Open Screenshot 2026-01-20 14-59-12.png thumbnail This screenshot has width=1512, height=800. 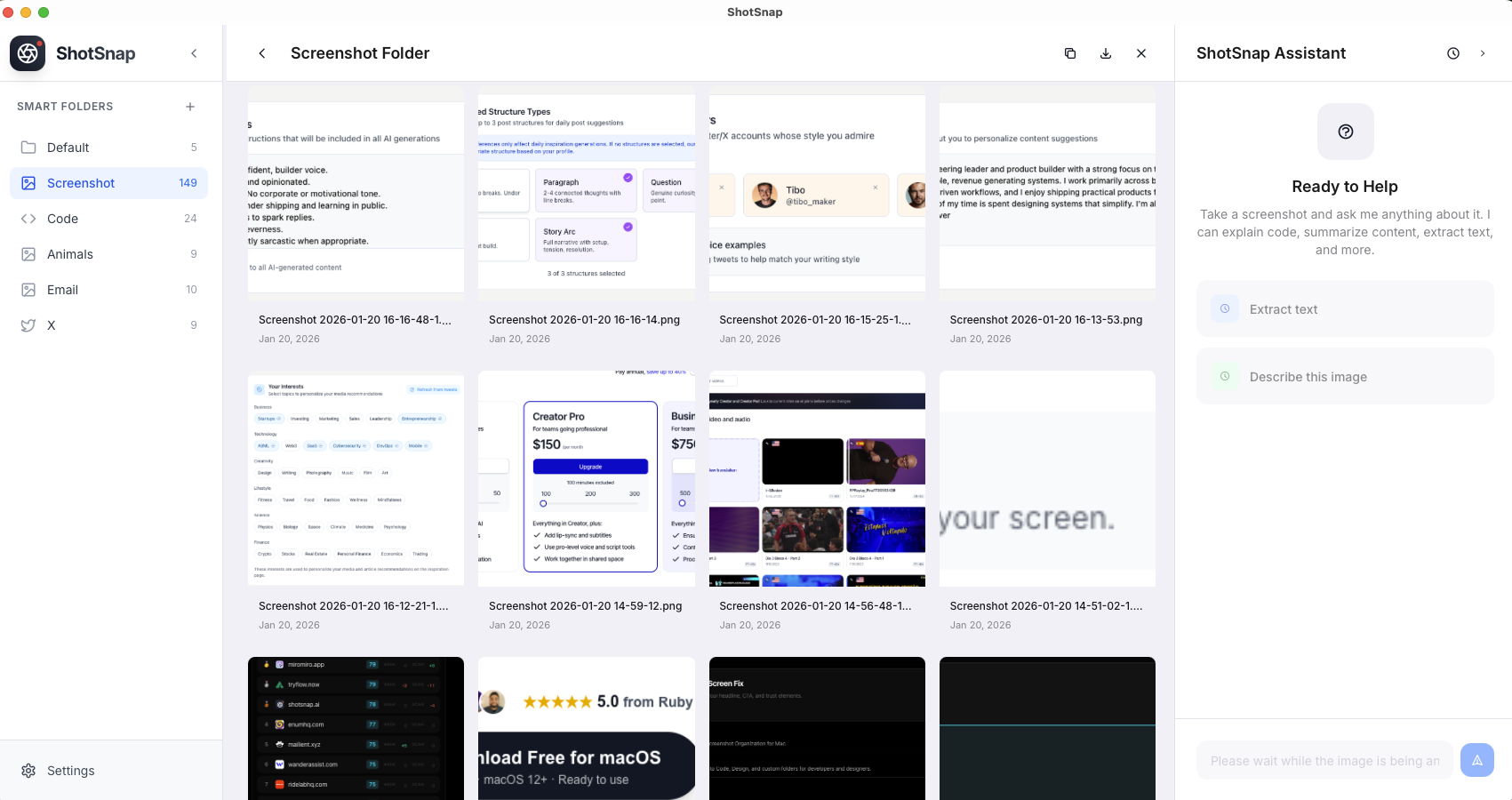(x=586, y=478)
